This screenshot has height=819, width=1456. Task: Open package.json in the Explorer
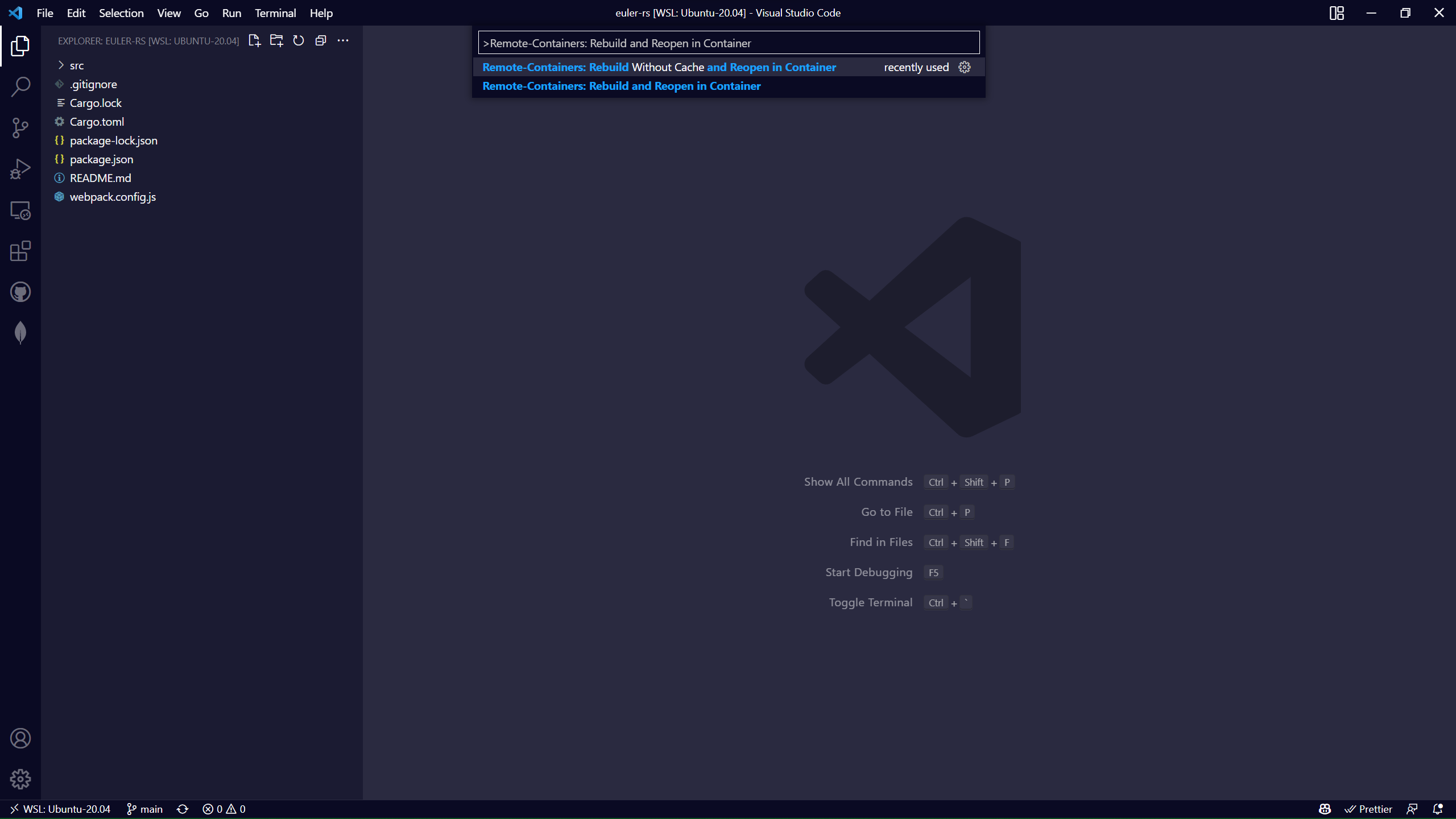click(202, 159)
